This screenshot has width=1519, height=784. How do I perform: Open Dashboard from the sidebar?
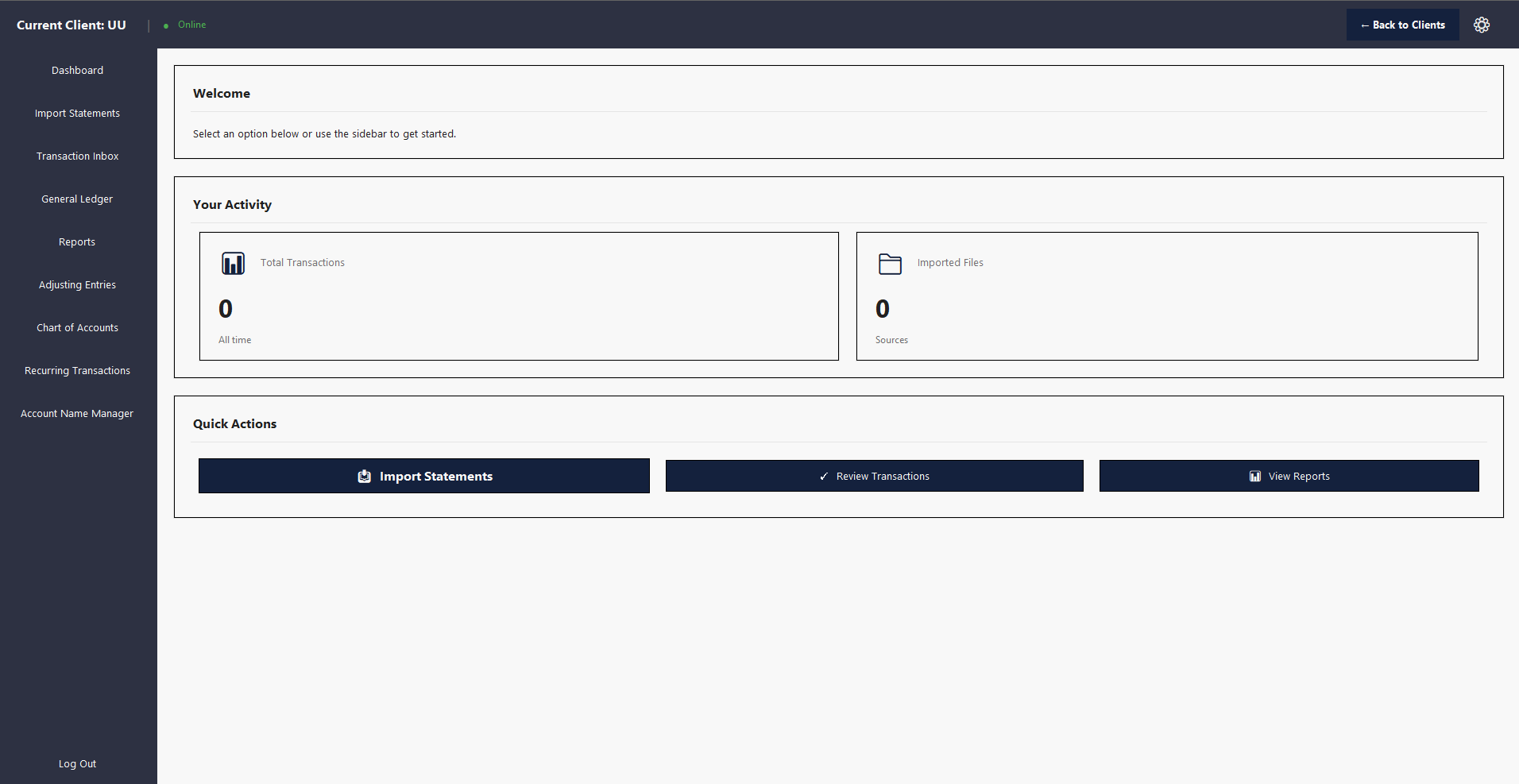click(77, 70)
